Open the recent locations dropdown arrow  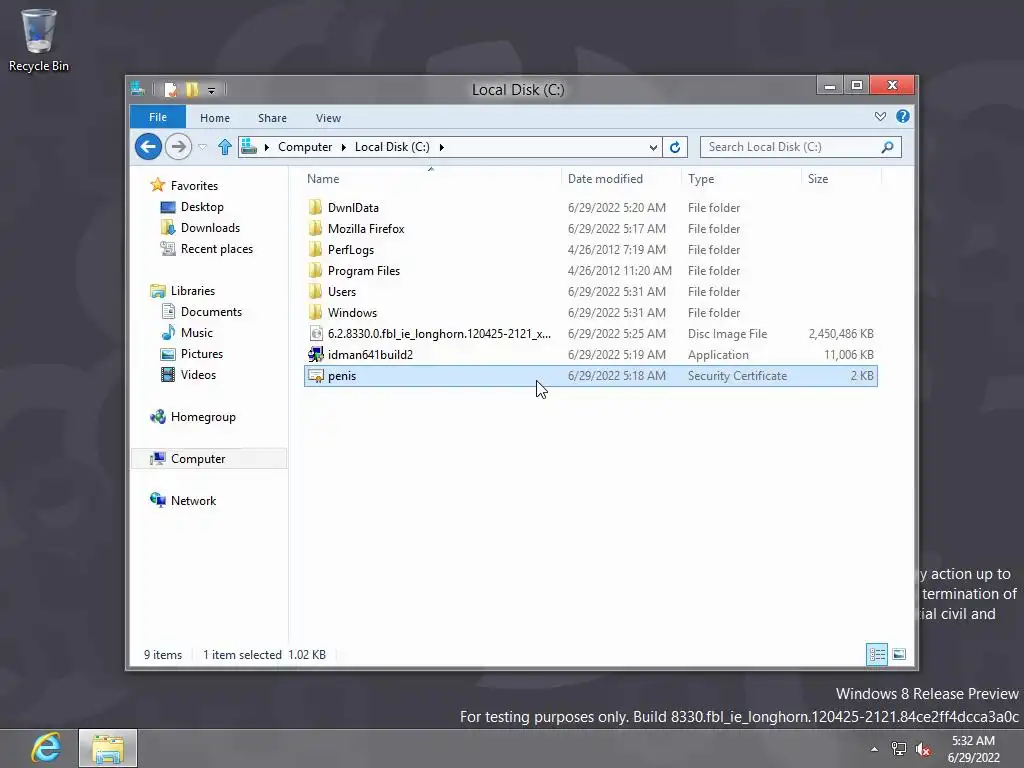pyautogui.click(x=202, y=147)
